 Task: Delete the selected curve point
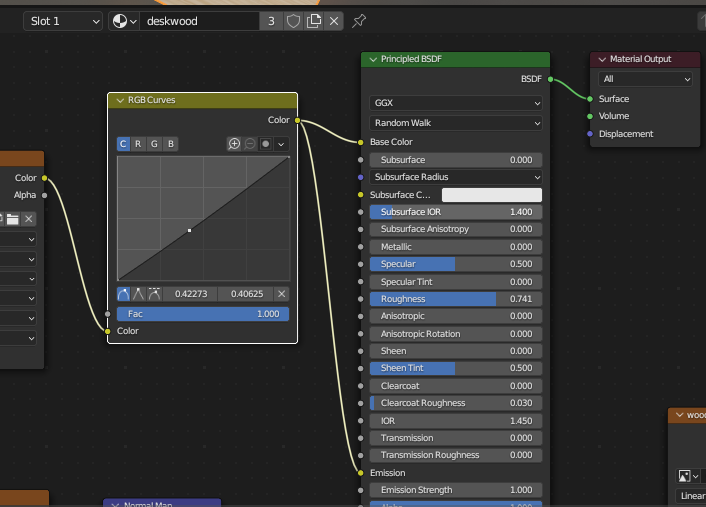(x=282, y=294)
